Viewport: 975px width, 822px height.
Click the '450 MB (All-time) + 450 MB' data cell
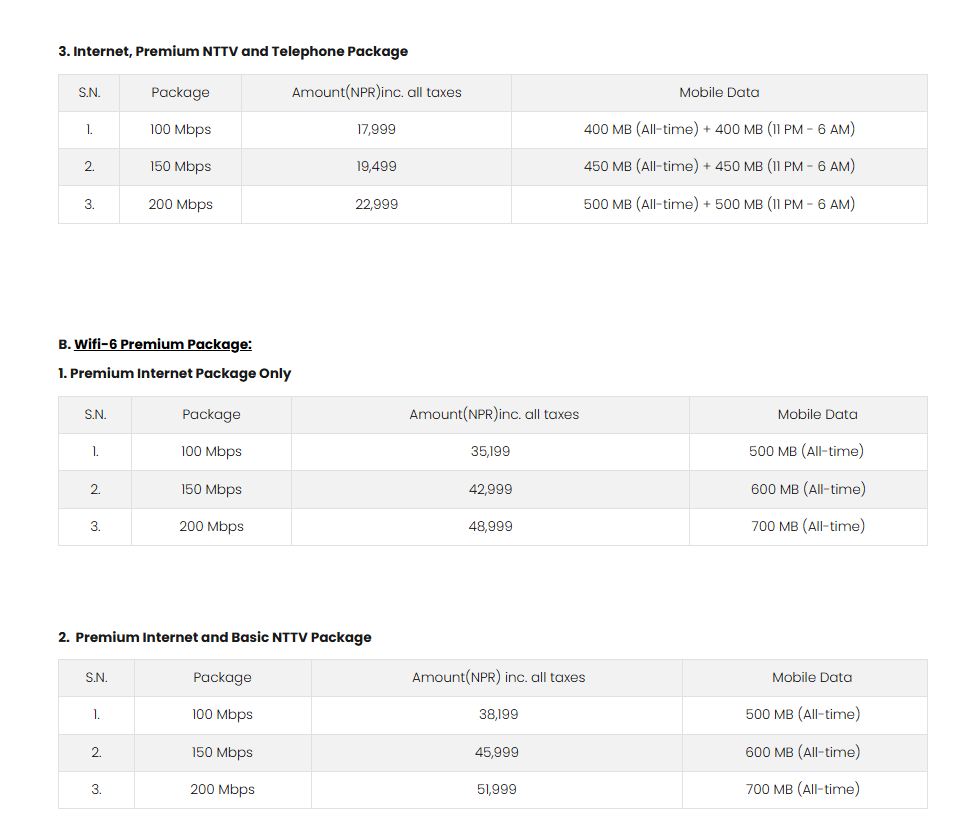click(x=719, y=167)
